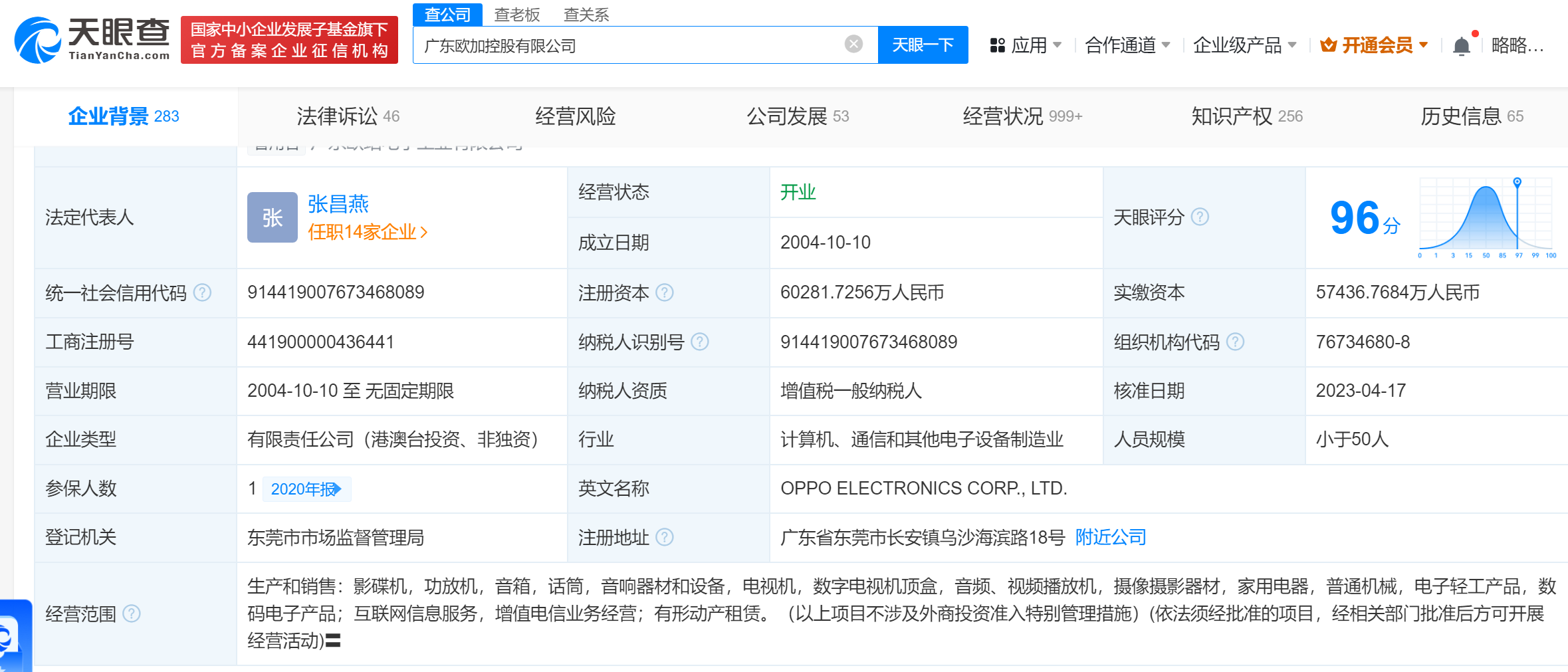Expand the 应用 dropdown menu
1568x672 pixels.
(x=1026, y=45)
